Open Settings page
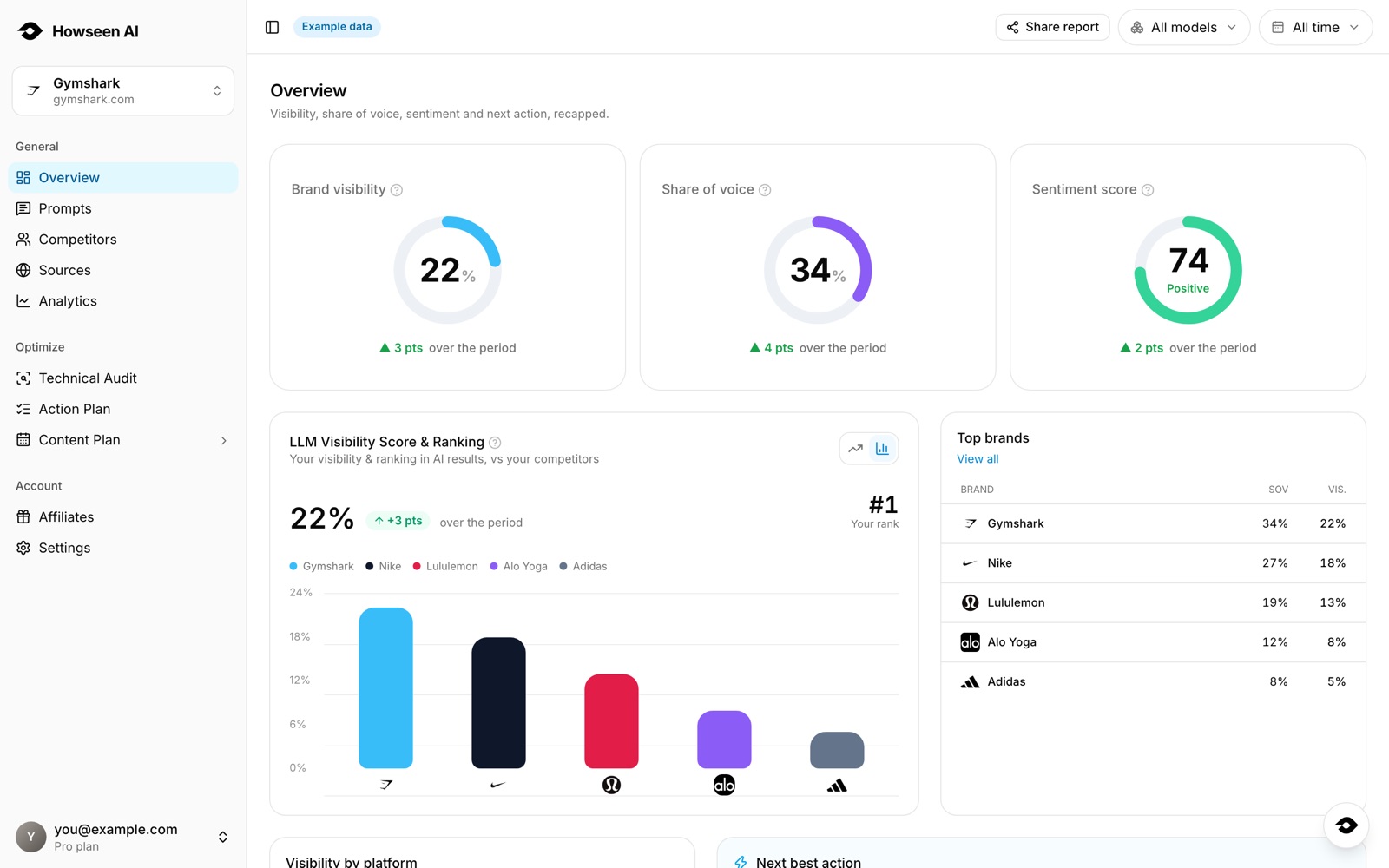The image size is (1389, 868). [x=123, y=549]
